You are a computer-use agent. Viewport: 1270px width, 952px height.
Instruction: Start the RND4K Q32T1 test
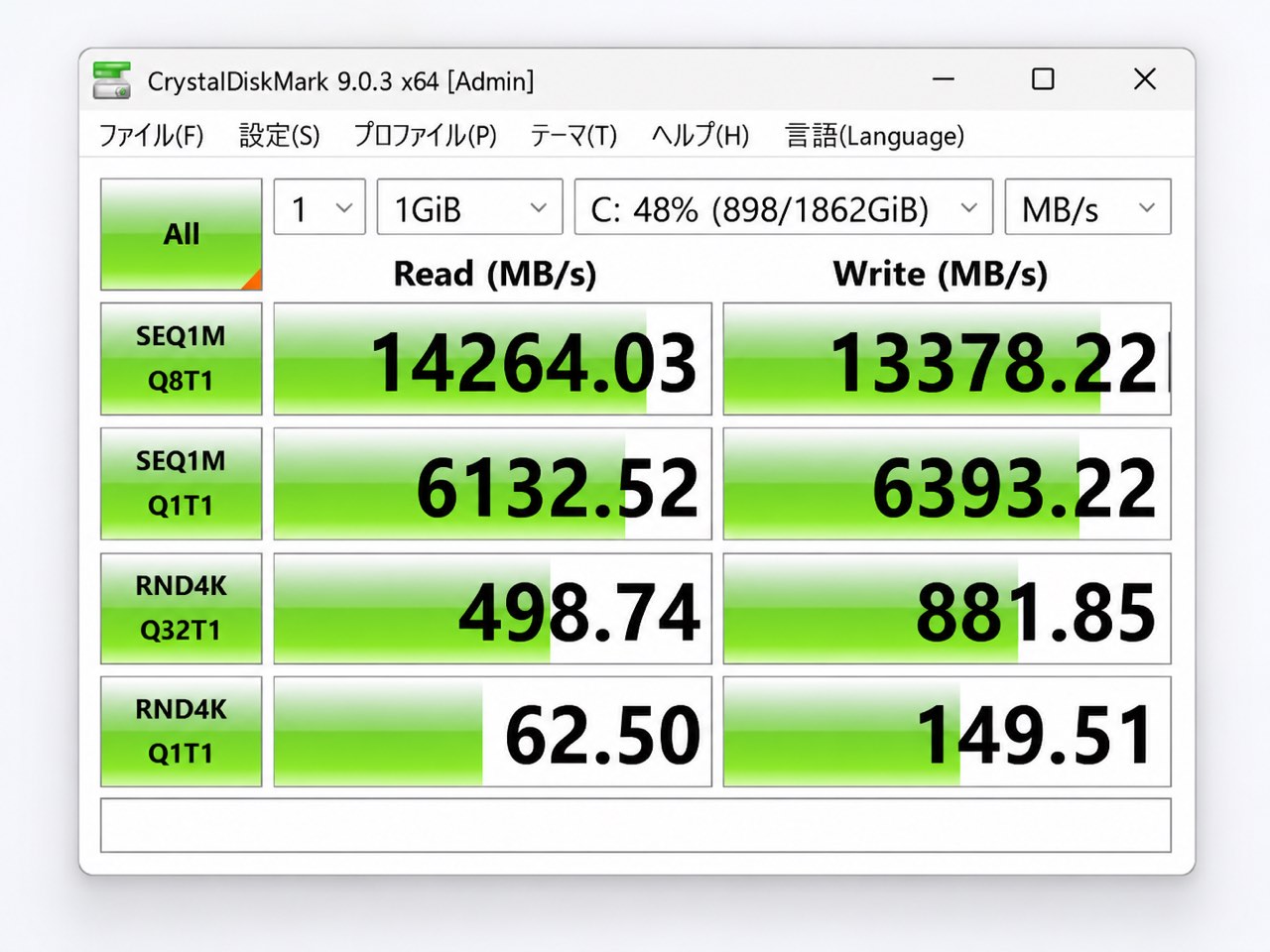182,608
